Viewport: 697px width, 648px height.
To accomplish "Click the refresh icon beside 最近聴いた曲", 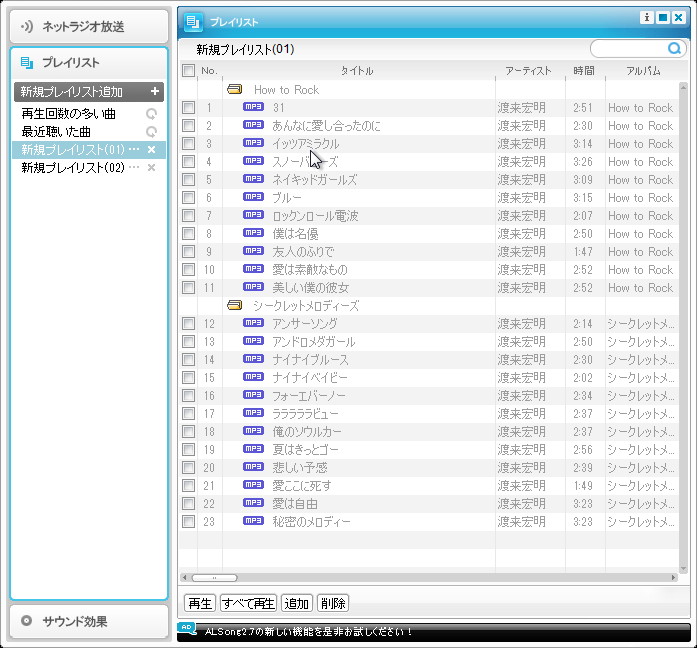I will (x=152, y=132).
